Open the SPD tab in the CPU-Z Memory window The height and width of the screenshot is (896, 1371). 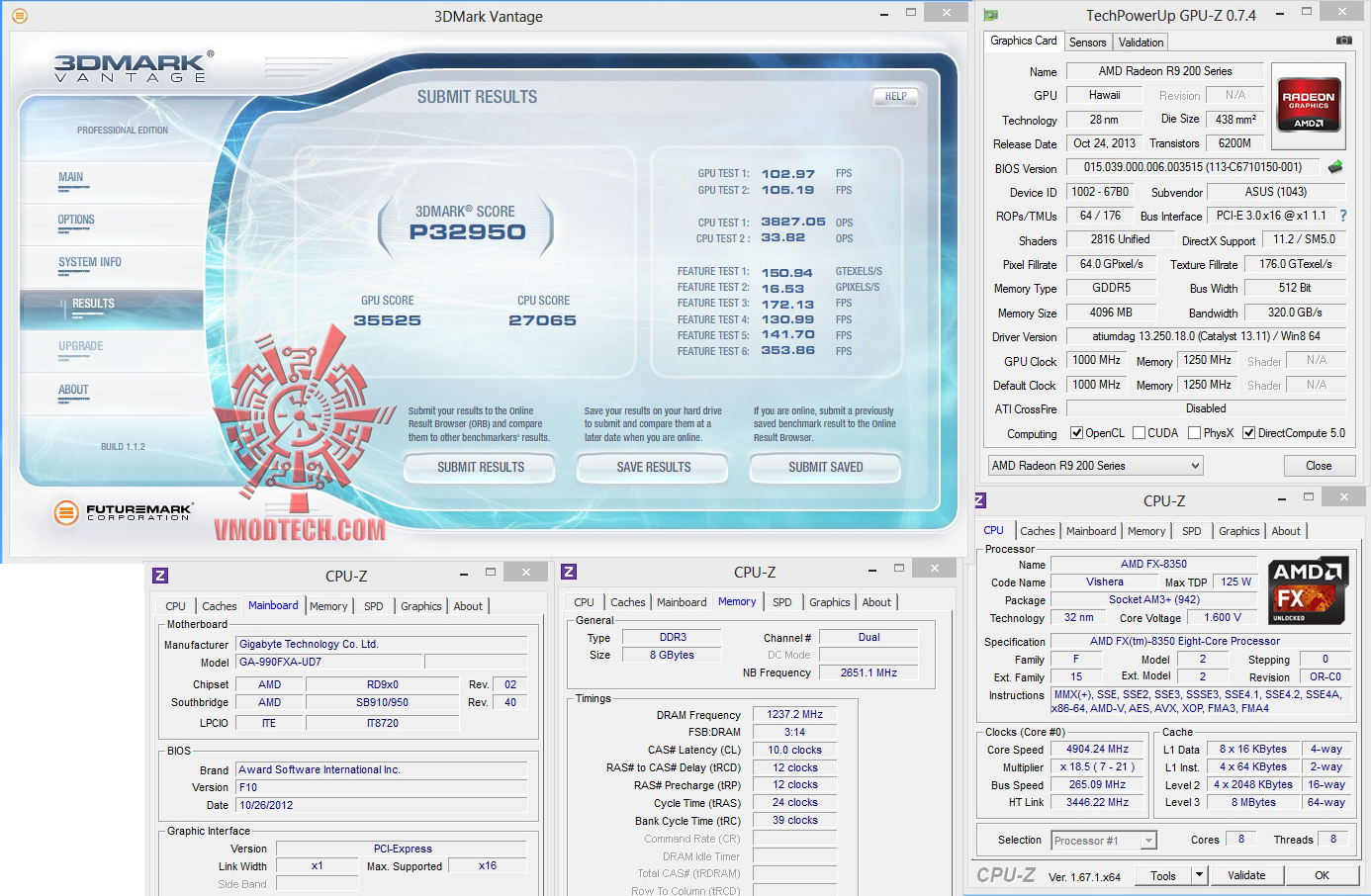(x=782, y=602)
